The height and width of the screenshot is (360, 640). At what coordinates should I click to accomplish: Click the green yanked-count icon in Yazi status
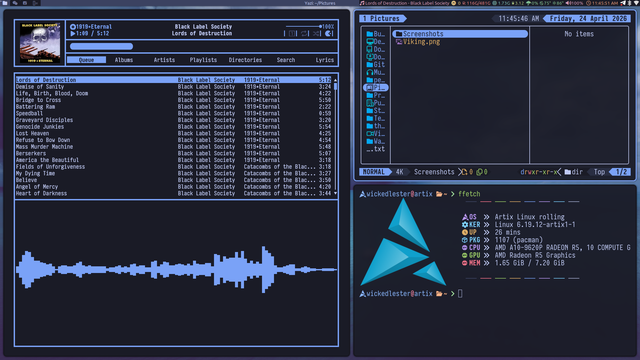point(479,172)
